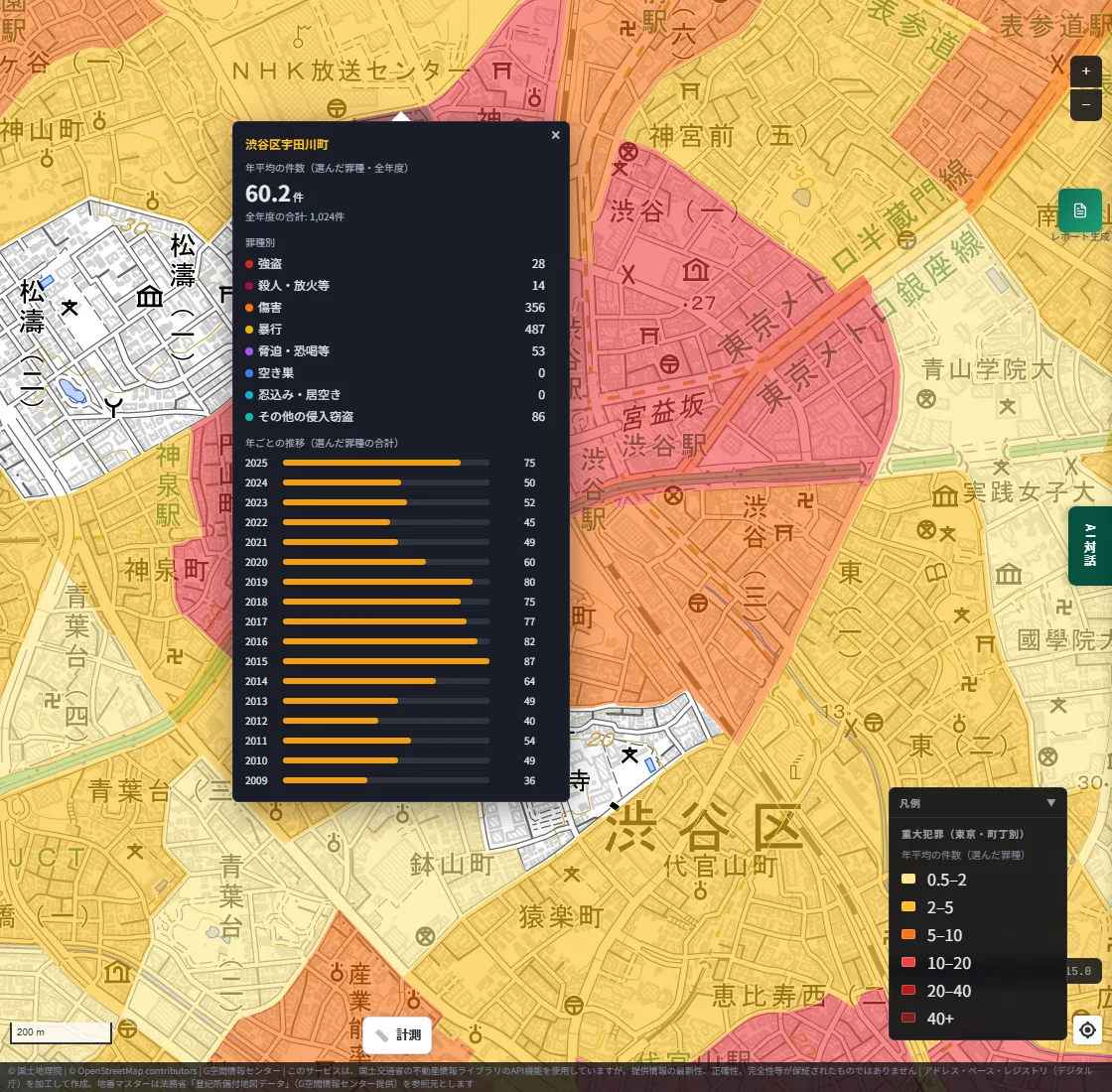Image resolution: width=1112 pixels, height=1092 pixels.
Task: Click the 5–10 legend swatch
Action: click(x=907, y=934)
